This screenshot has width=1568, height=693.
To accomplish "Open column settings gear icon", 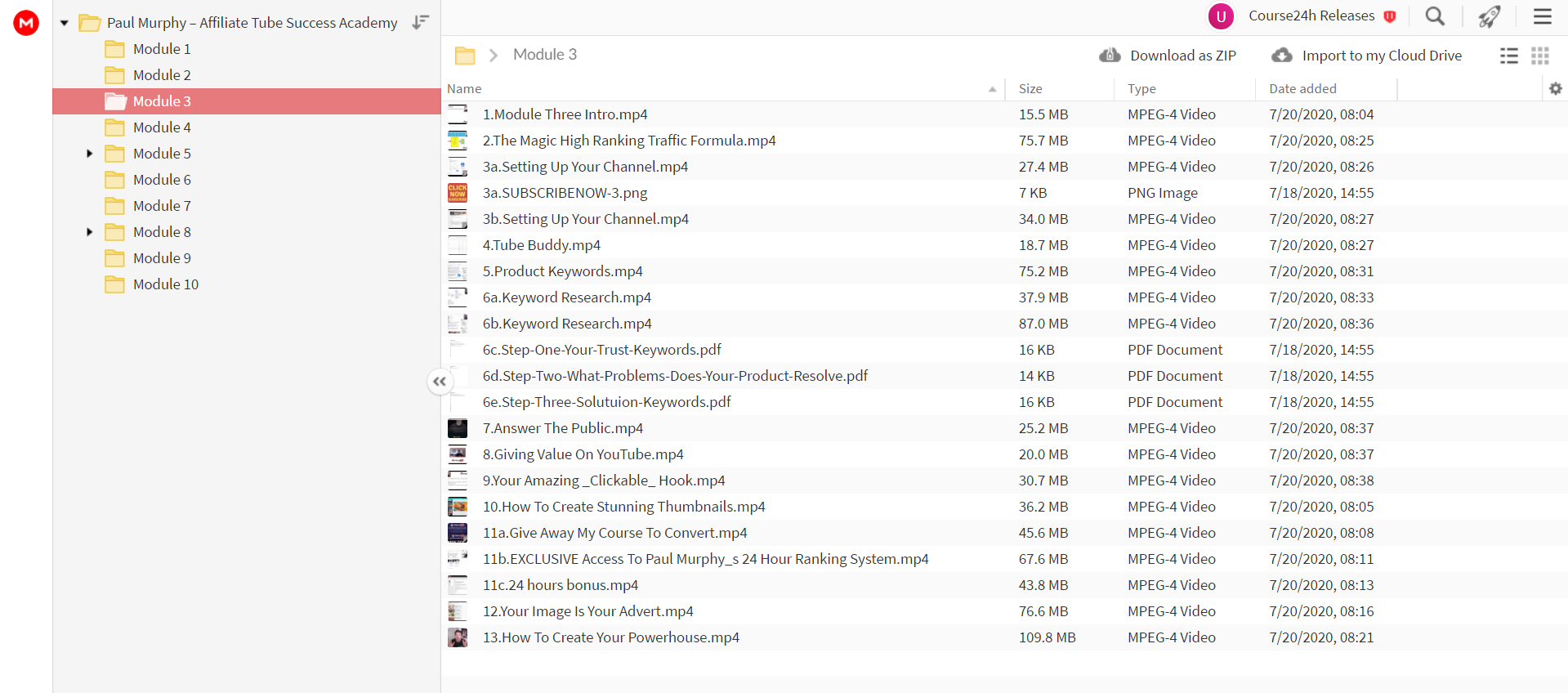I will tap(1556, 88).
